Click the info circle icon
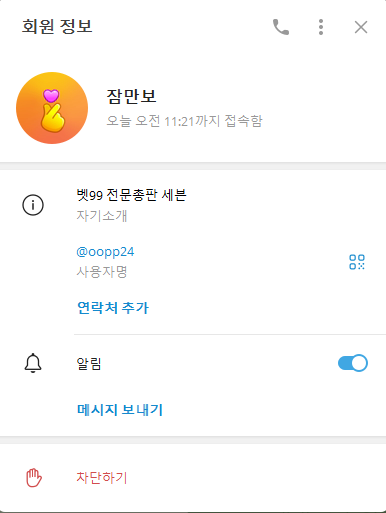The width and height of the screenshot is (386, 513). coord(33,205)
